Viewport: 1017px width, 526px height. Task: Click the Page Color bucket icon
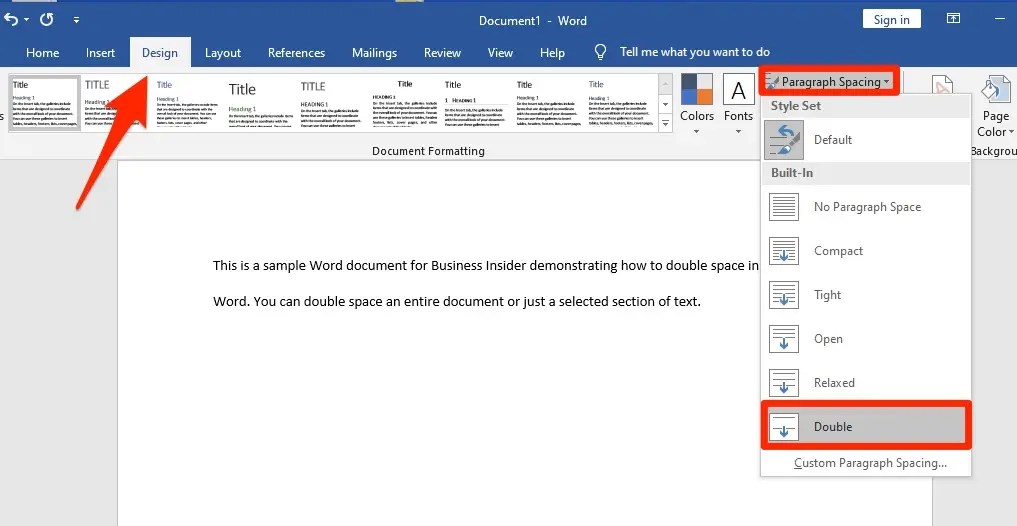[x=996, y=91]
